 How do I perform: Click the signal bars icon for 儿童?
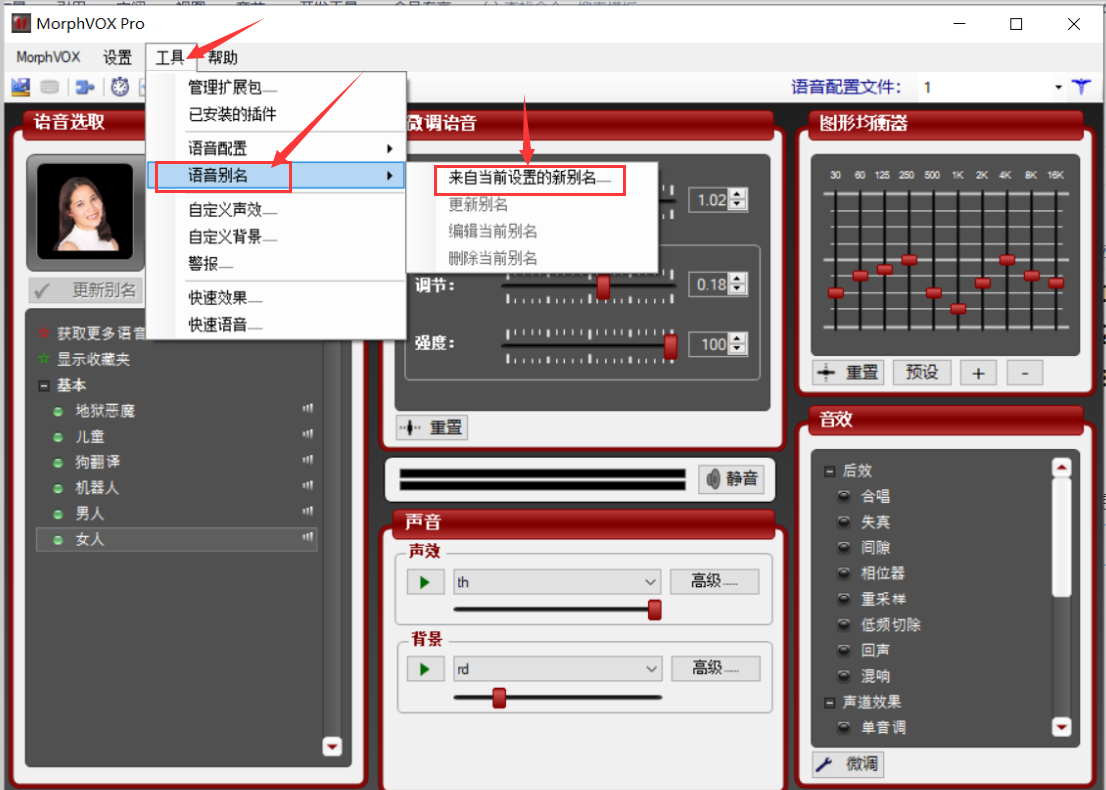click(x=308, y=434)
